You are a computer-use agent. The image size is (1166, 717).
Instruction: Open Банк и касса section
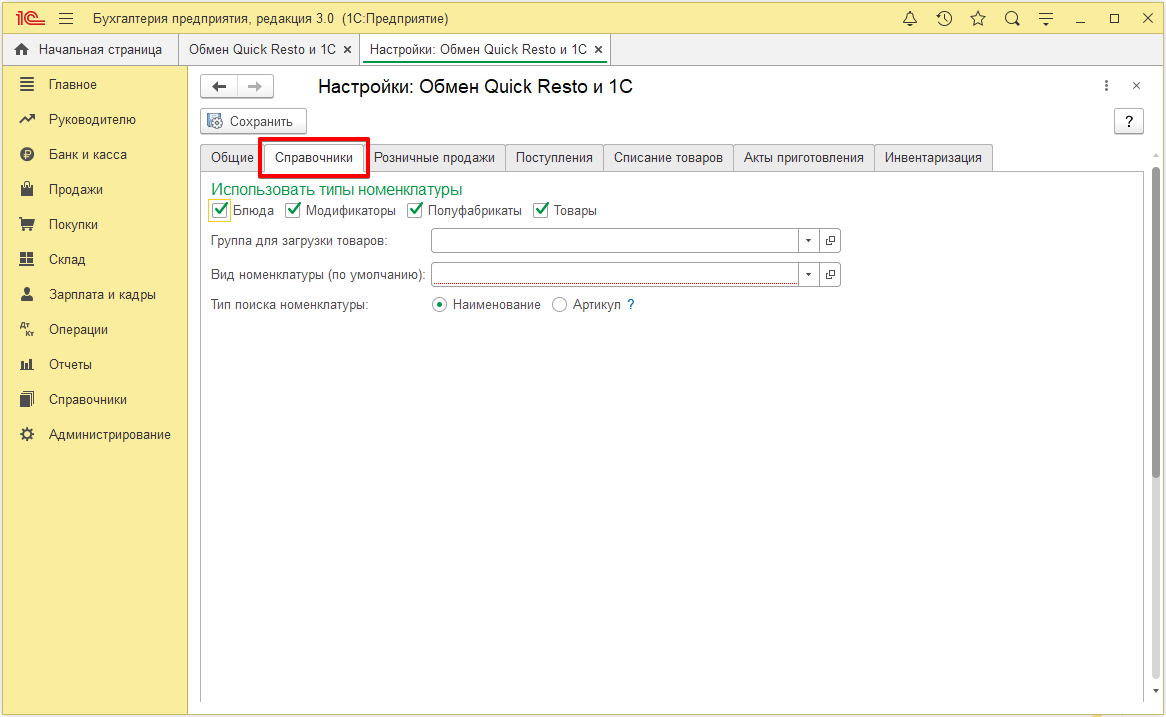pos(94,155)
